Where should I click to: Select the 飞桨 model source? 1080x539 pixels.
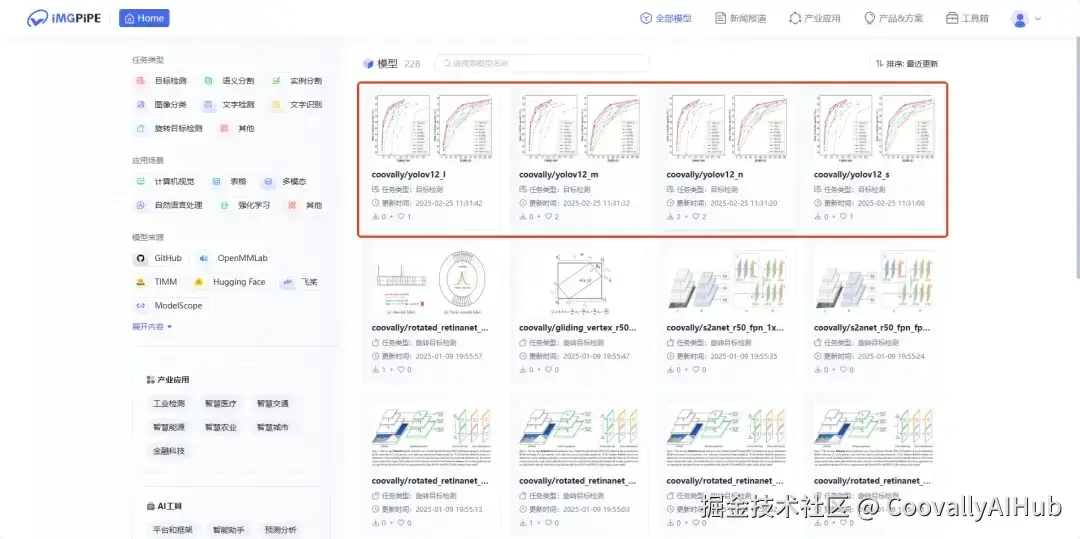click(300, 282)
